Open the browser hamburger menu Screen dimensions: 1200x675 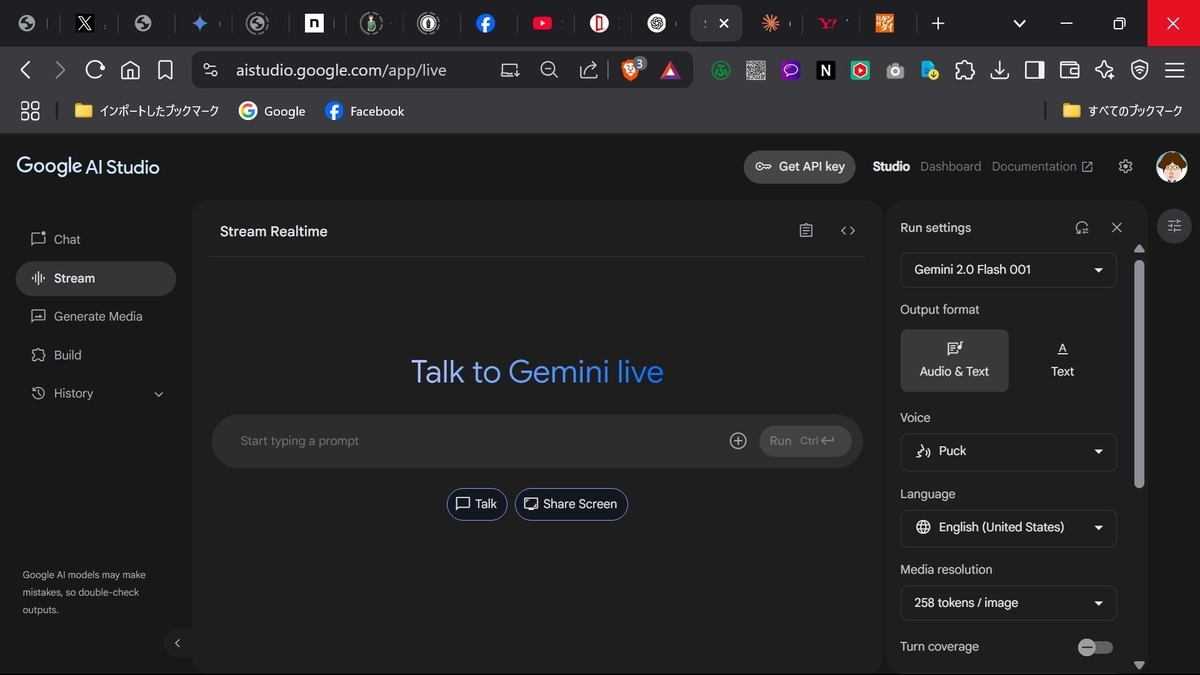1174,70
